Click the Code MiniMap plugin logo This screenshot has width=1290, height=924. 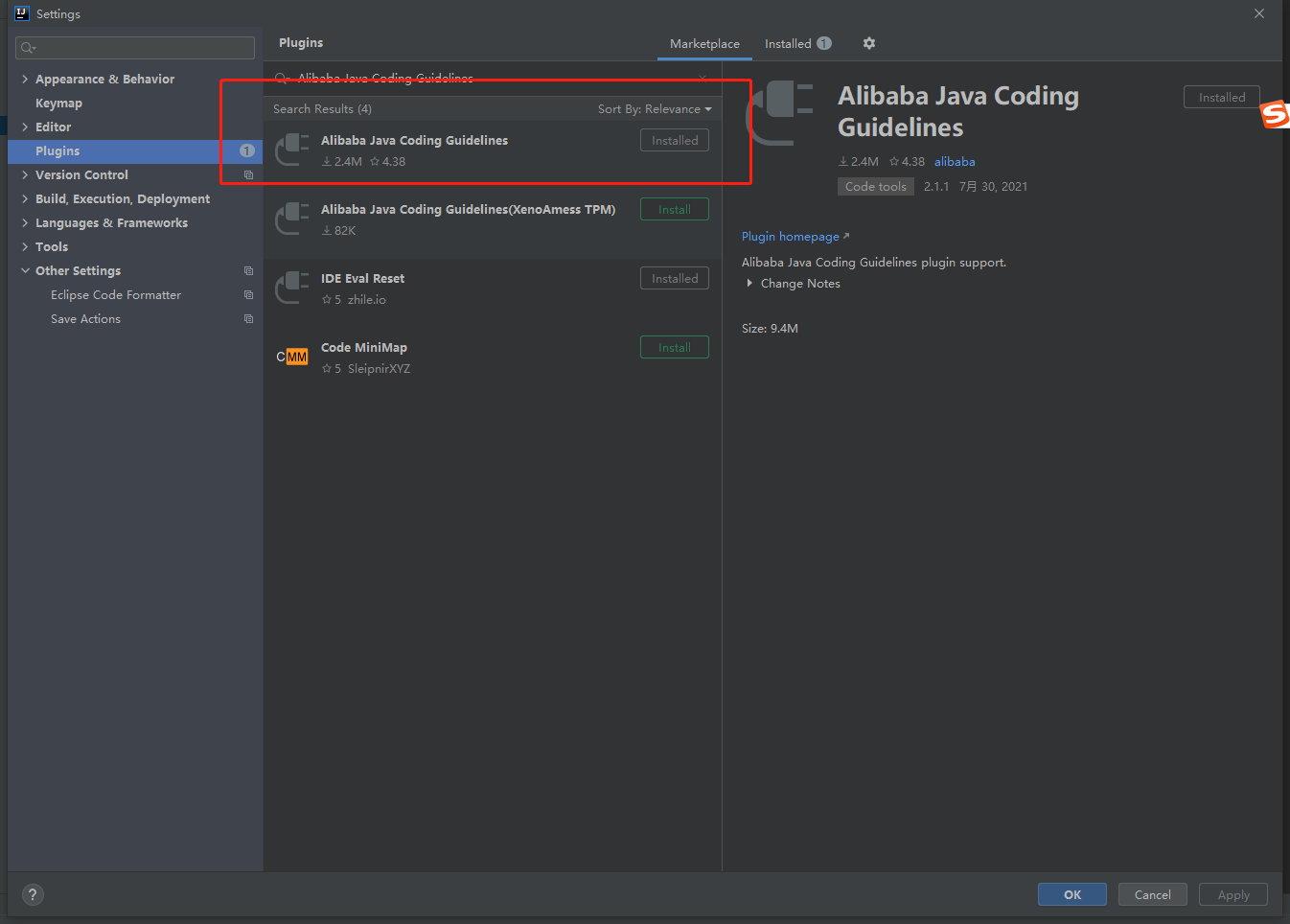[x=292, y=357]
